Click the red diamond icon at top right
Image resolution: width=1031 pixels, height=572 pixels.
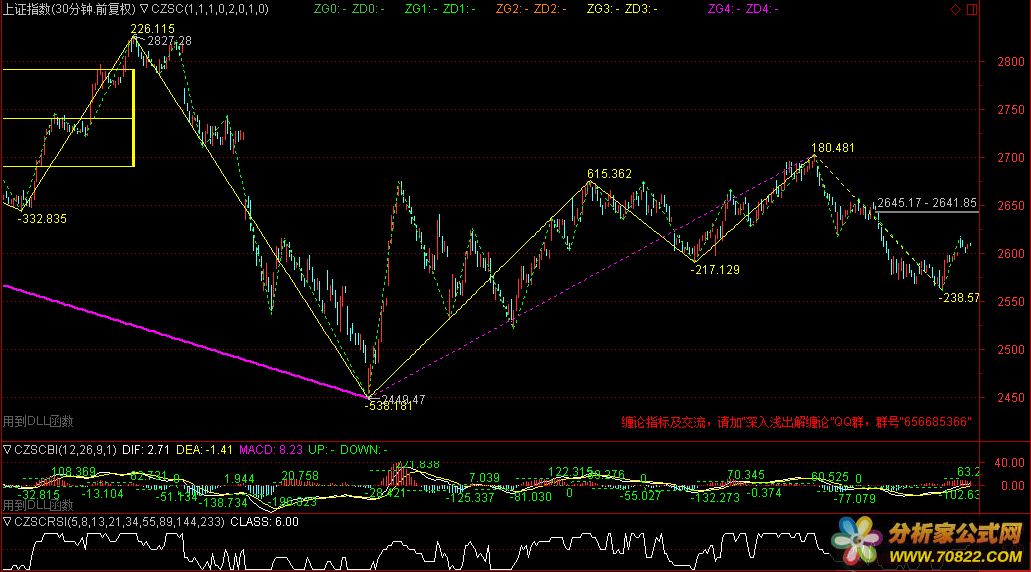956,9
